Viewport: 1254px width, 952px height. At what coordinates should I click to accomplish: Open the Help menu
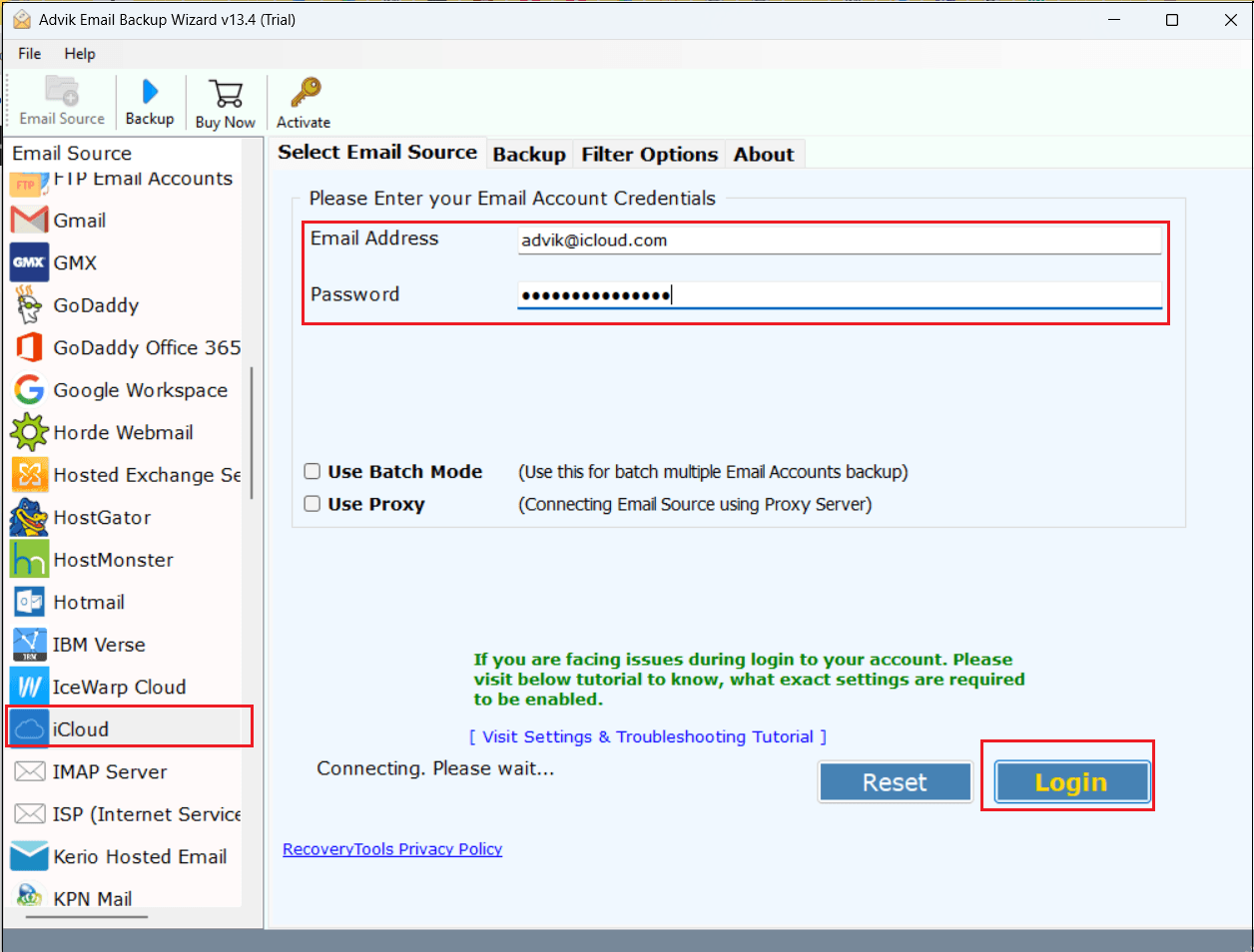[80, 54]
